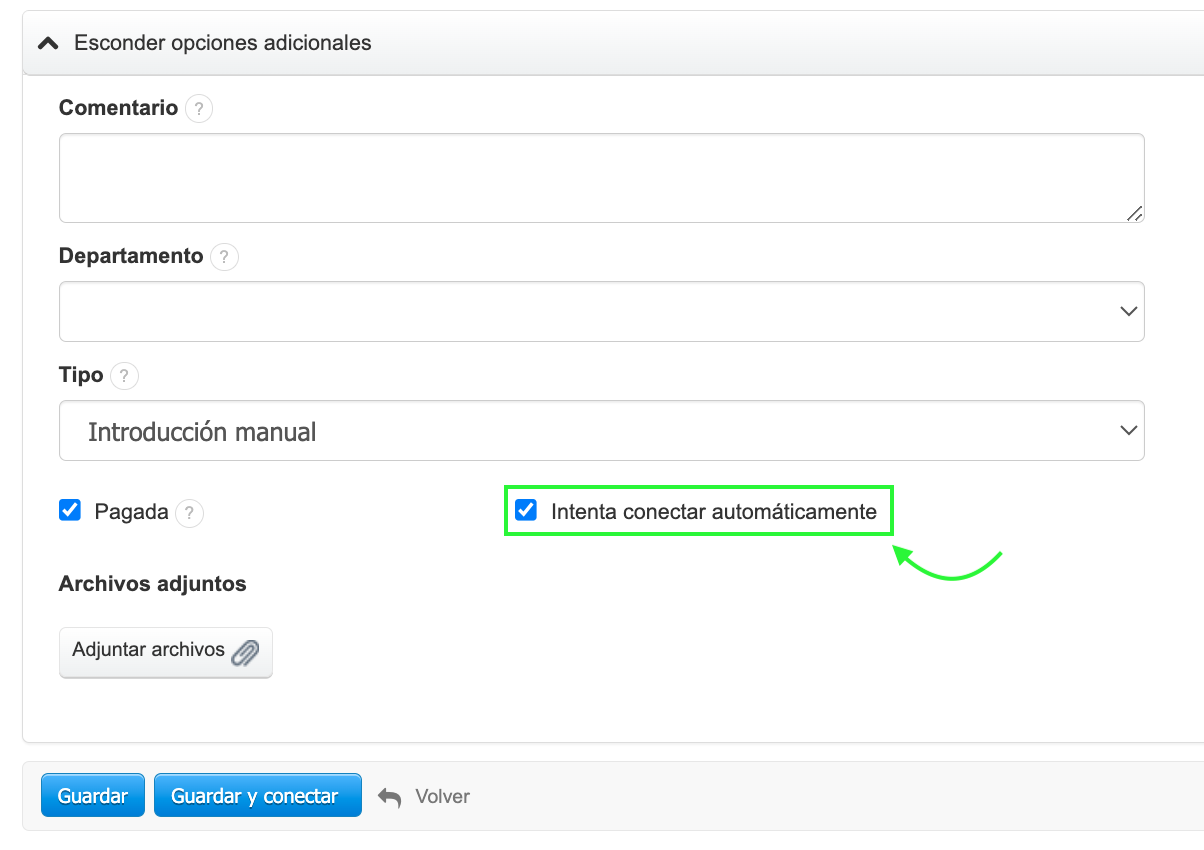Click the Tipo dropdown arrow

pyautogui.click(x=1129, y=431)
